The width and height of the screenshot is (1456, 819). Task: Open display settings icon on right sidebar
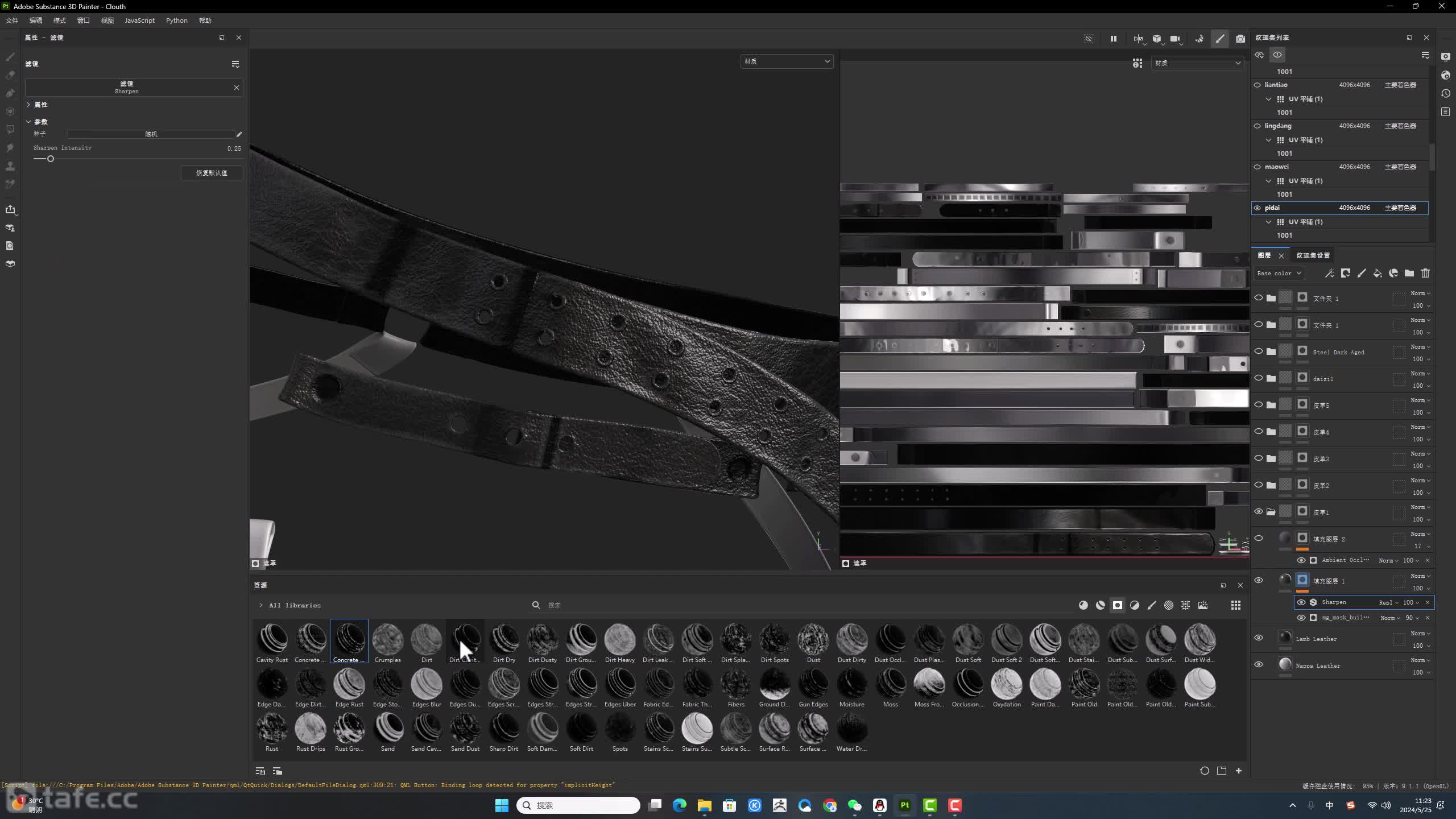(x=1445, y=57)
